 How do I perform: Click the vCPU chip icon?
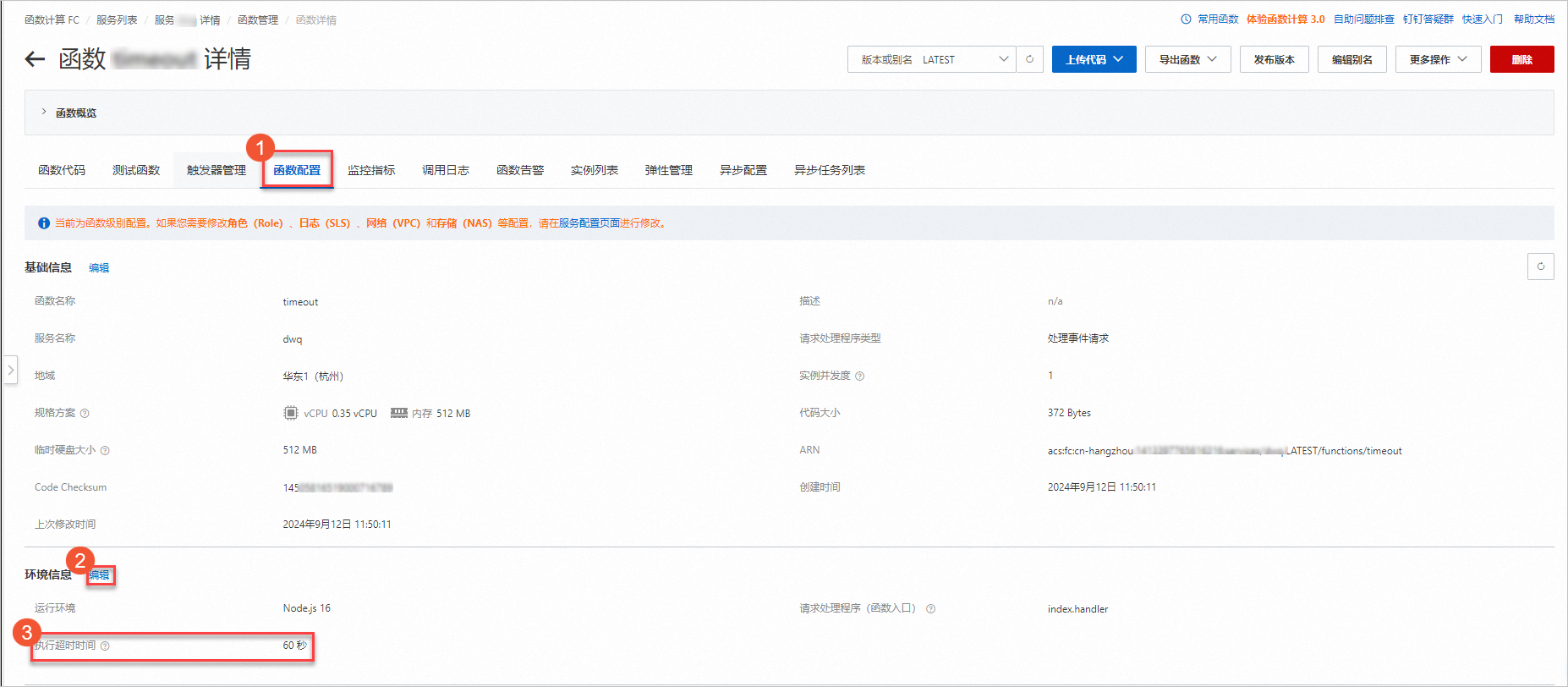coord(291,413)
